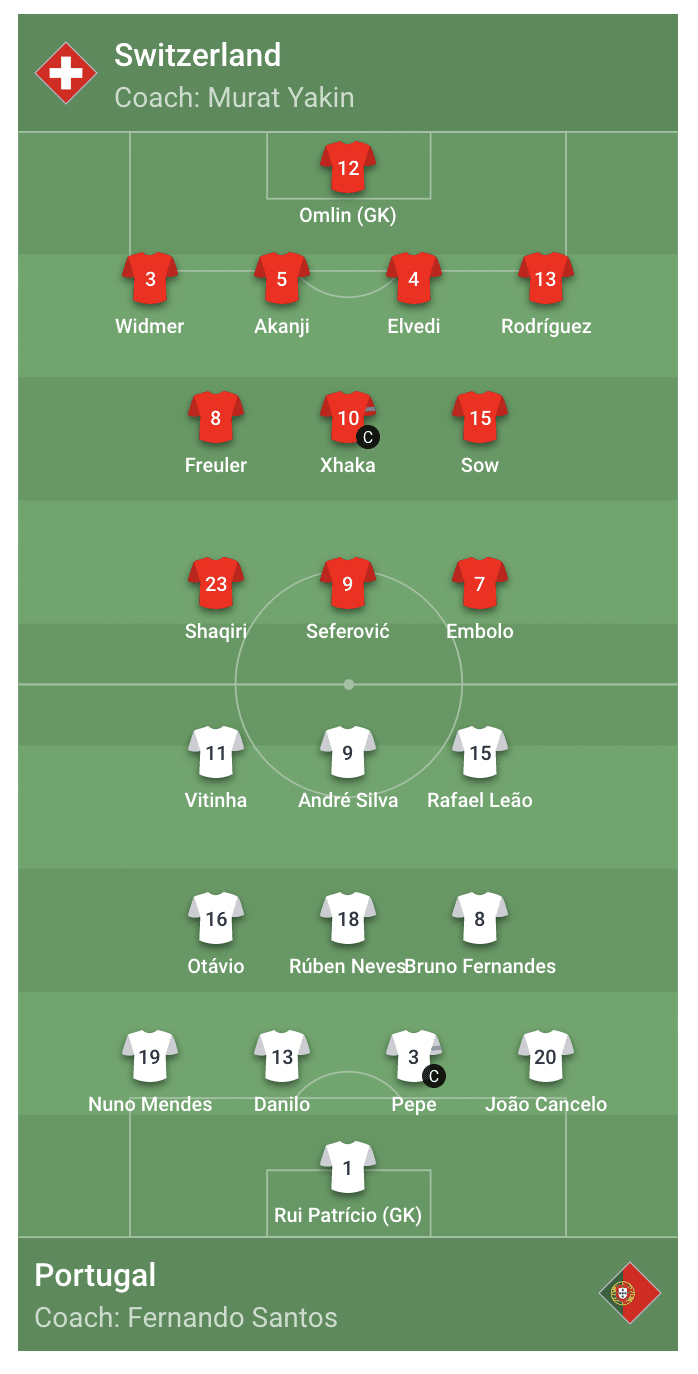This screenshot has height=1374, width=698.
Task: Select Rafael Leão's number 15 shirt
Action: (x=480, y=752)
